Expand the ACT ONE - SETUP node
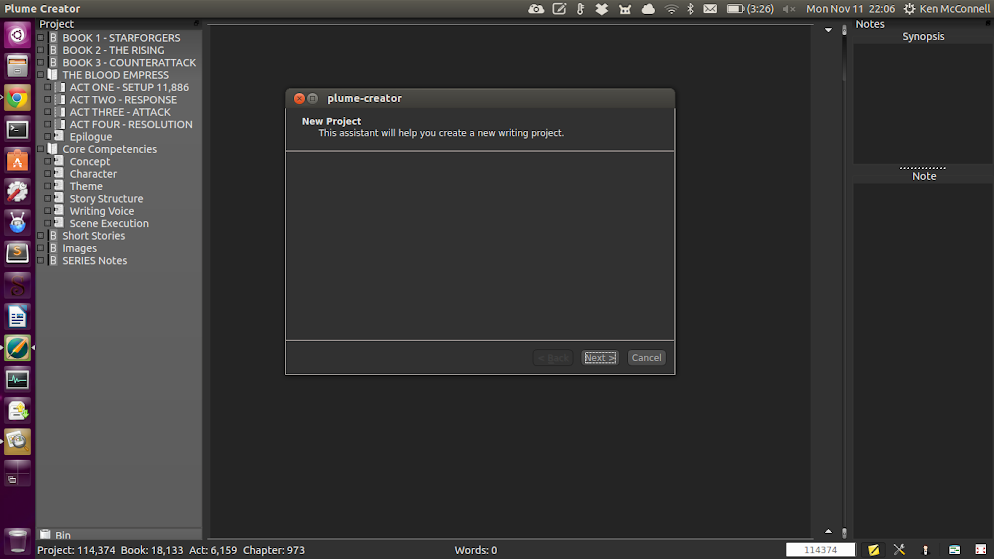Viewport: 994px width, 559px height. tap(48, 87)
